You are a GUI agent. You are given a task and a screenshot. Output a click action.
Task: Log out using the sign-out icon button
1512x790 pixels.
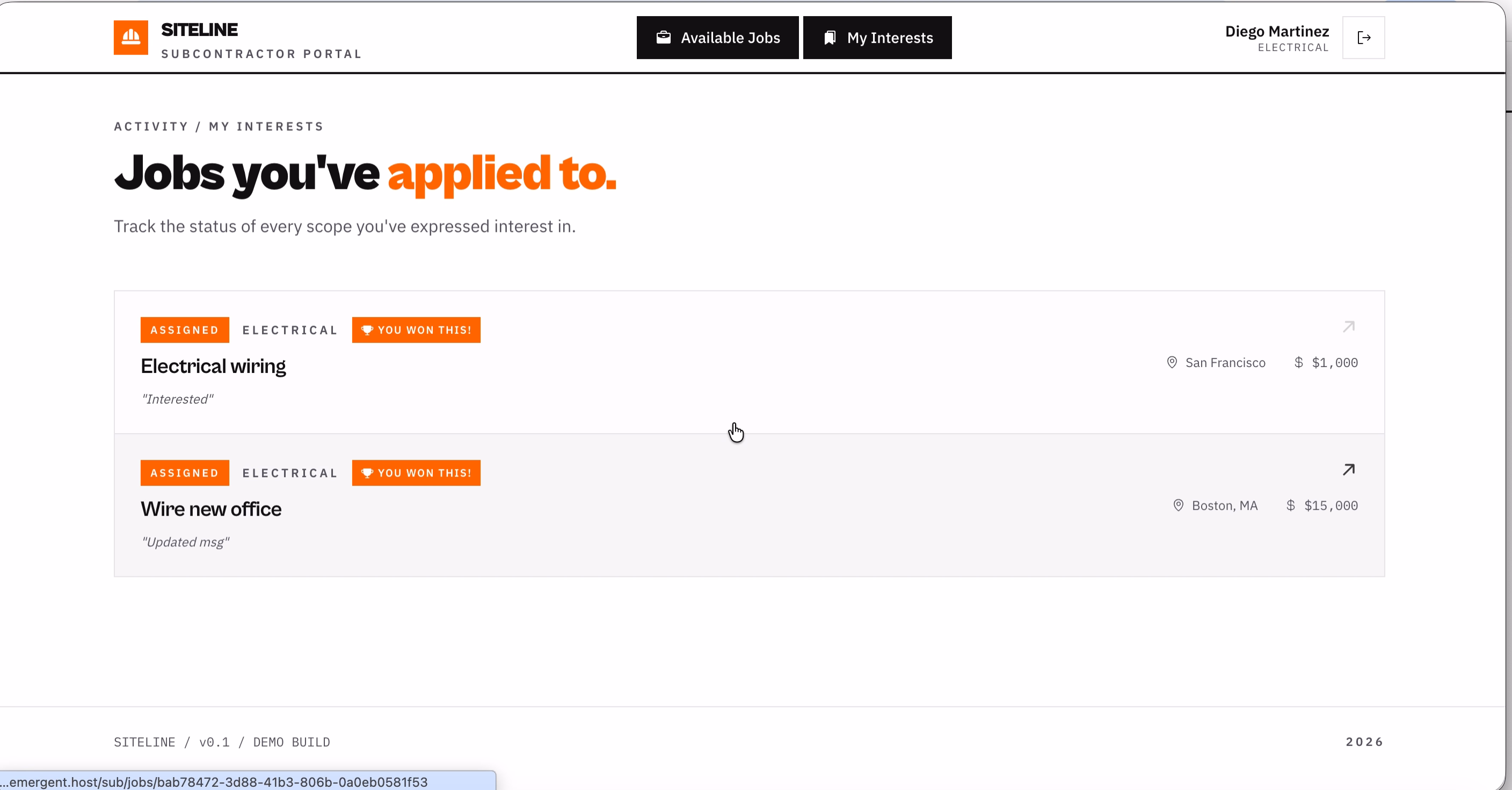(x=1363, y=38)
